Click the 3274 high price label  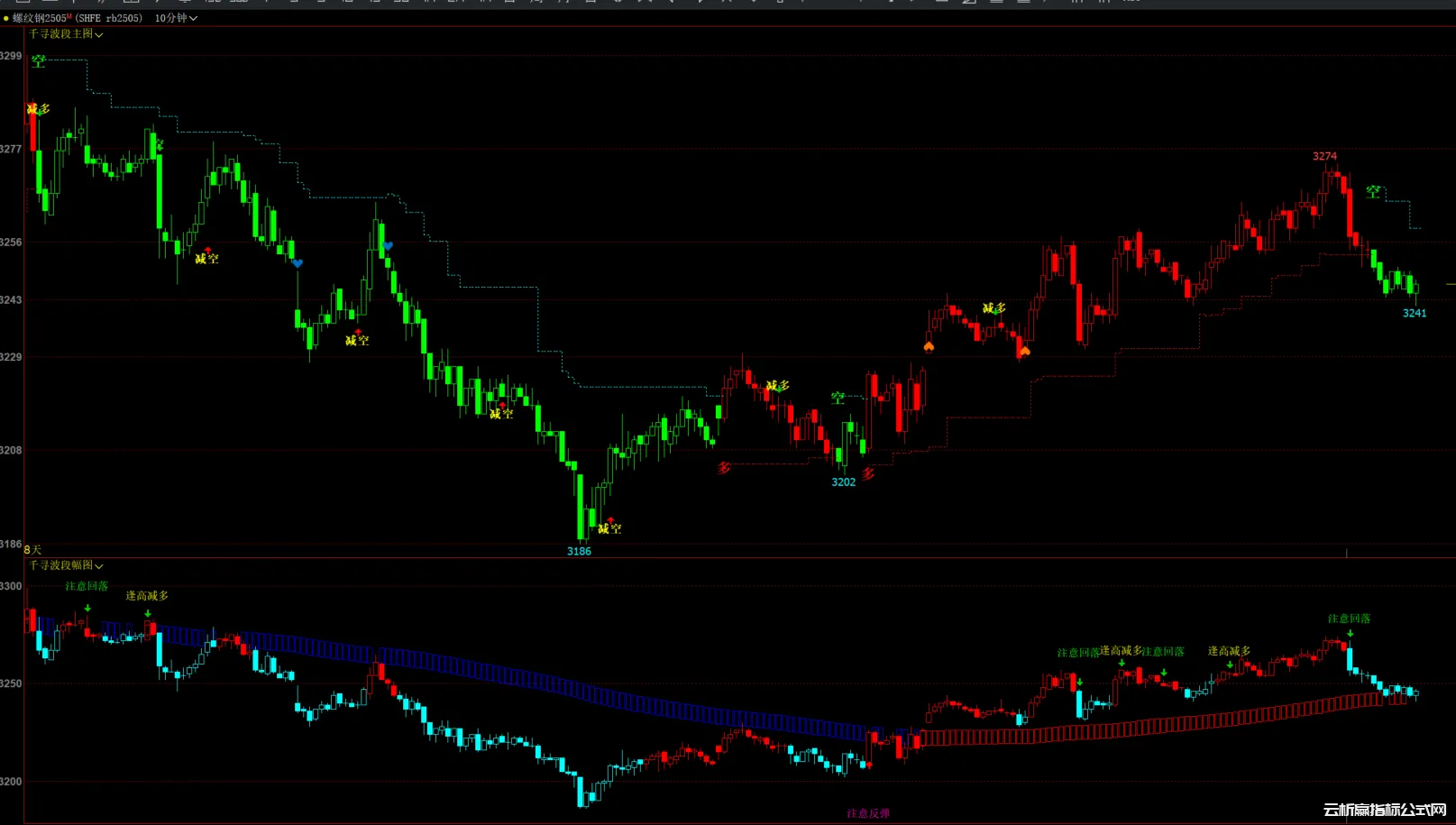pos(1324,157)
